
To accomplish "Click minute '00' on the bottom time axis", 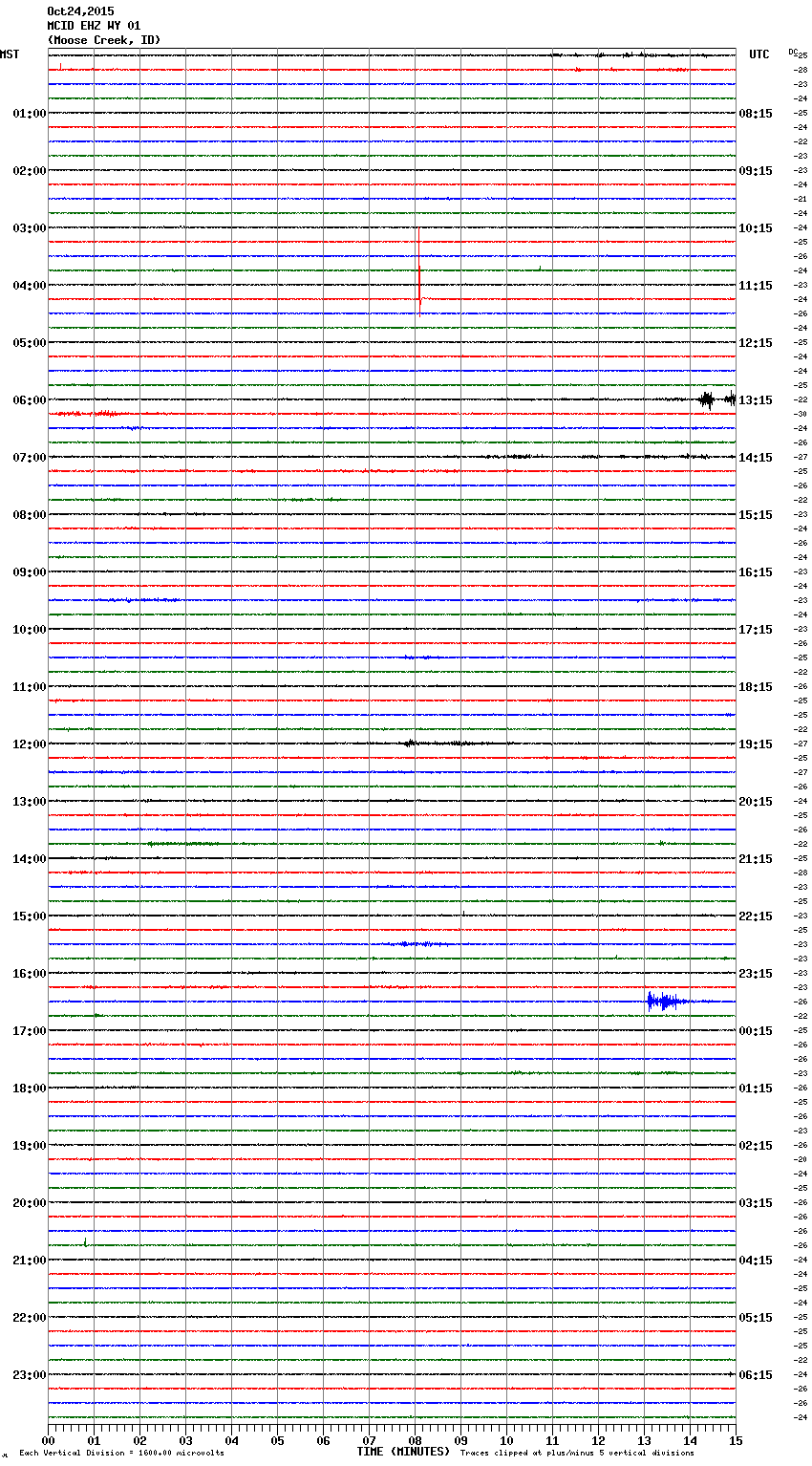I will [48, 1440].
